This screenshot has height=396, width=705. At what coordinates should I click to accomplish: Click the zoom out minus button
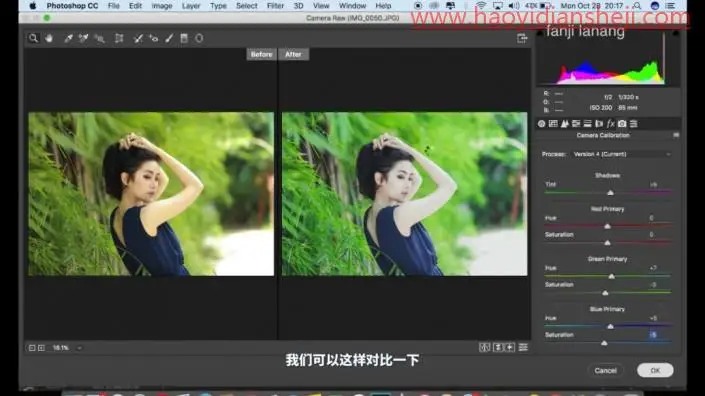pos(32,348)
